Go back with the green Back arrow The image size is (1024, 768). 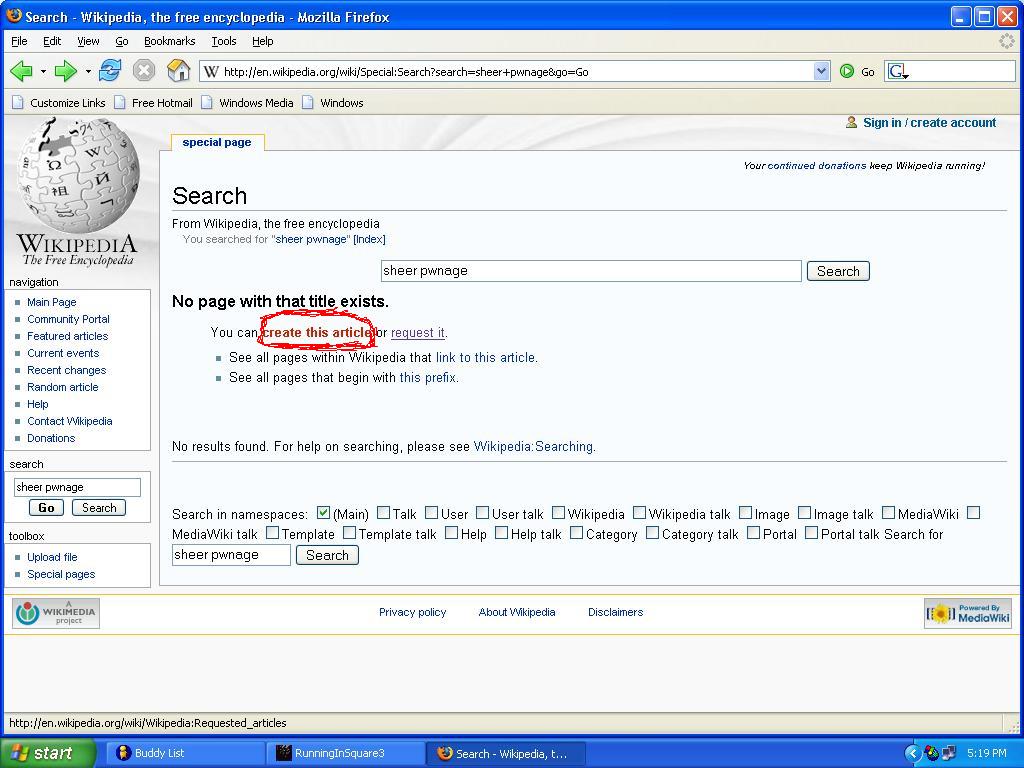22,71
